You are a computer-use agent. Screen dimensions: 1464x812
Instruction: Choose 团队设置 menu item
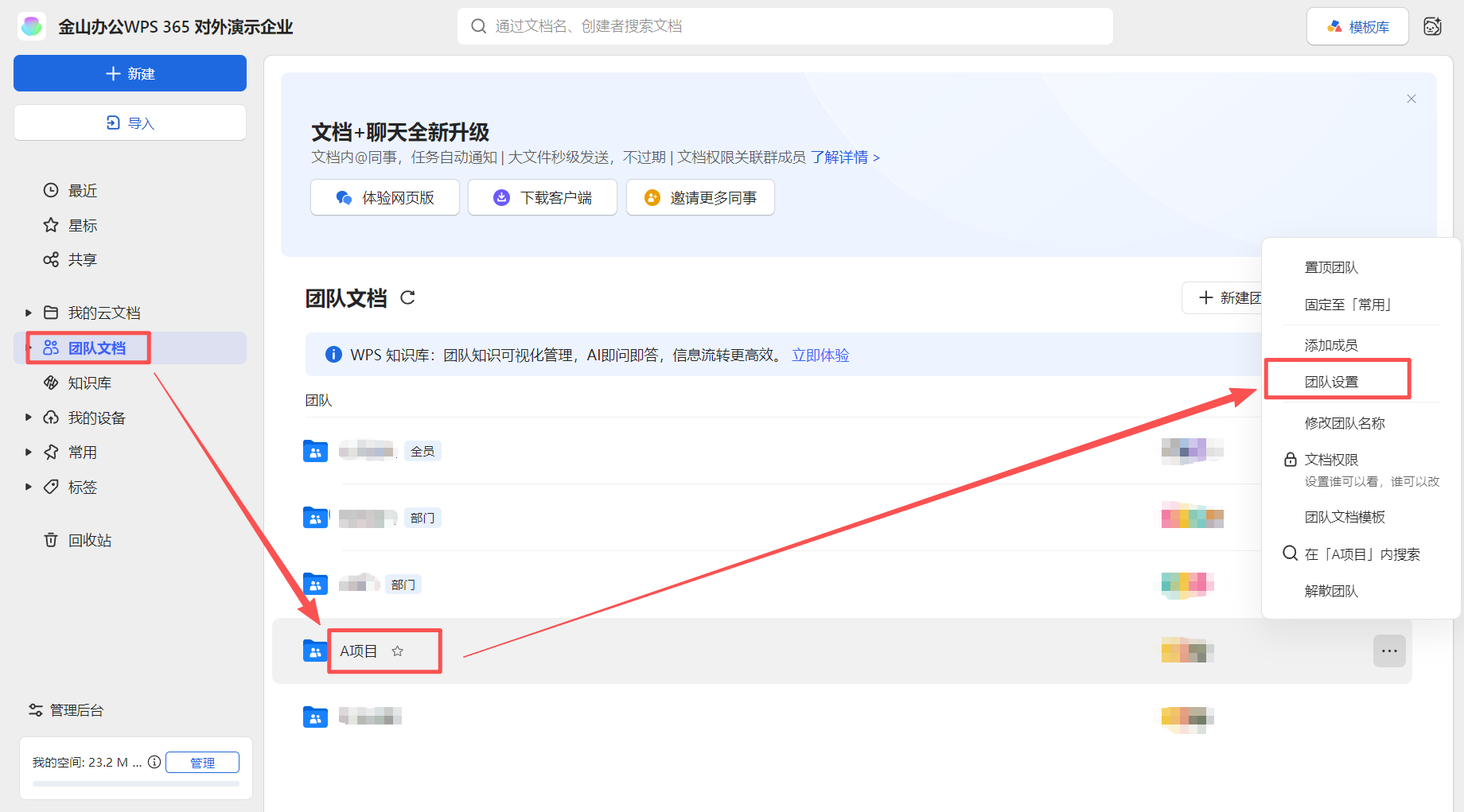coord(1361,382)
